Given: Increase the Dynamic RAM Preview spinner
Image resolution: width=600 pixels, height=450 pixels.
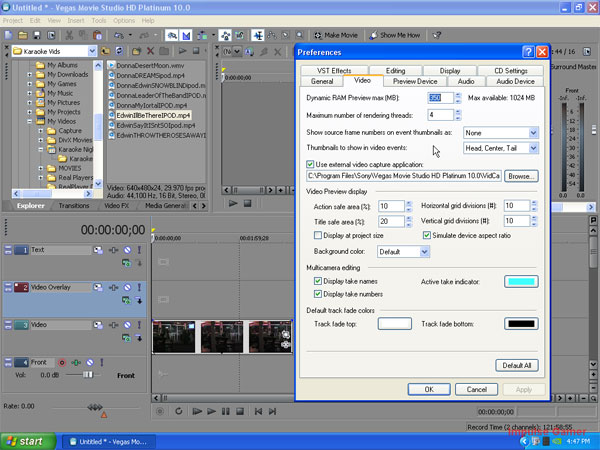Looking at the screenshot, I should pos(458,95).
